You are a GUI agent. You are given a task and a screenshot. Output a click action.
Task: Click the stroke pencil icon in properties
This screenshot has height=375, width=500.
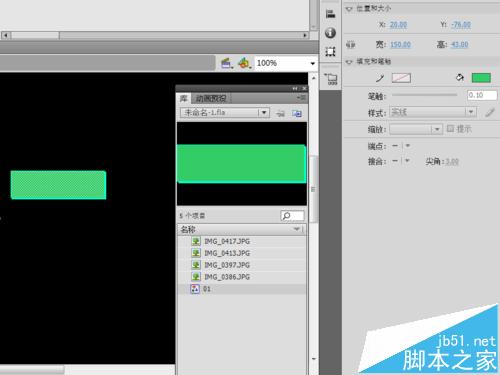click(380, 78)
